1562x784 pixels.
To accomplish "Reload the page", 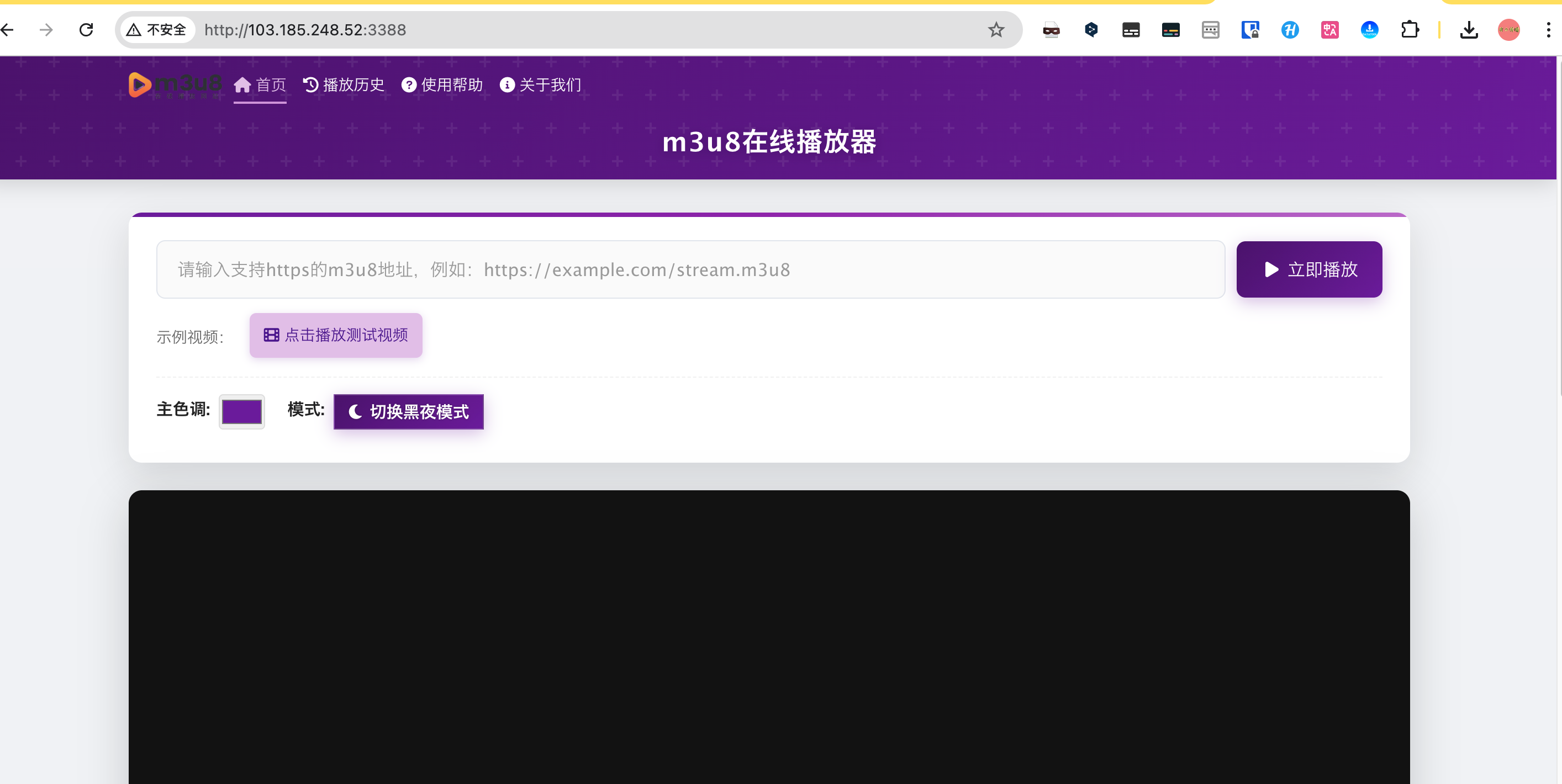I will coord(86,30).
